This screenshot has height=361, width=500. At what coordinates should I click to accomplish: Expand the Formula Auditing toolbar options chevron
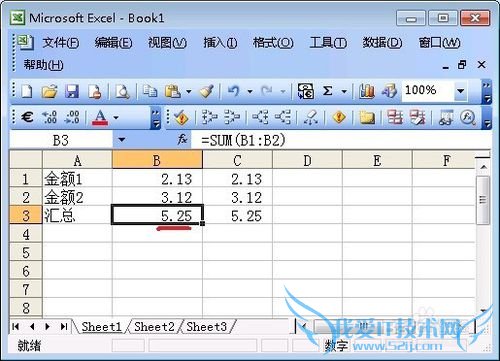click(487, 118)
